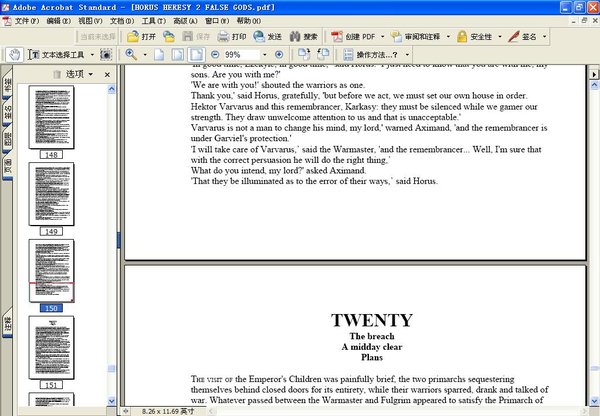Click the document scrollbar up arrow
Image resolution: width=600 pixels, height=416 pixels.
pyautogui.click(x=594, y=85)
